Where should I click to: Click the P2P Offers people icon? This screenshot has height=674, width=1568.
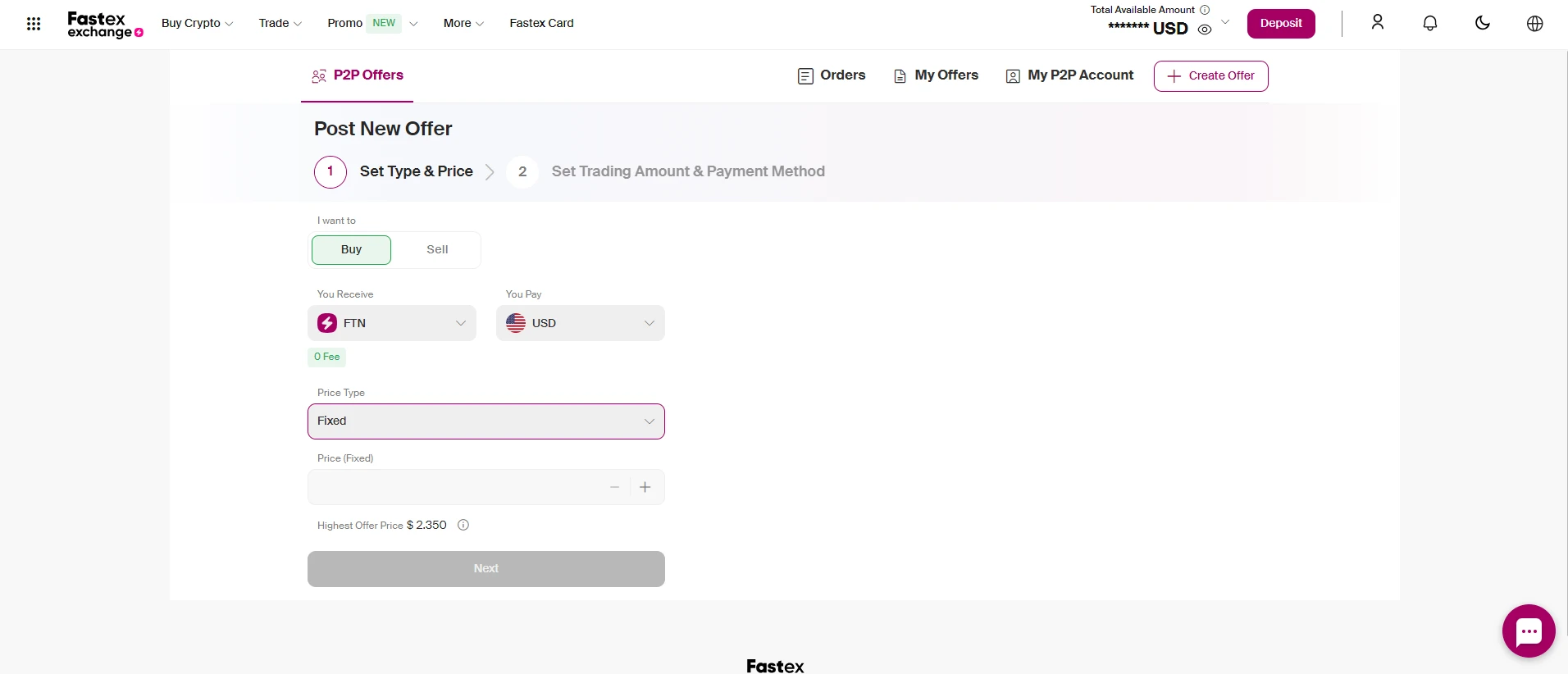point(319,76)
